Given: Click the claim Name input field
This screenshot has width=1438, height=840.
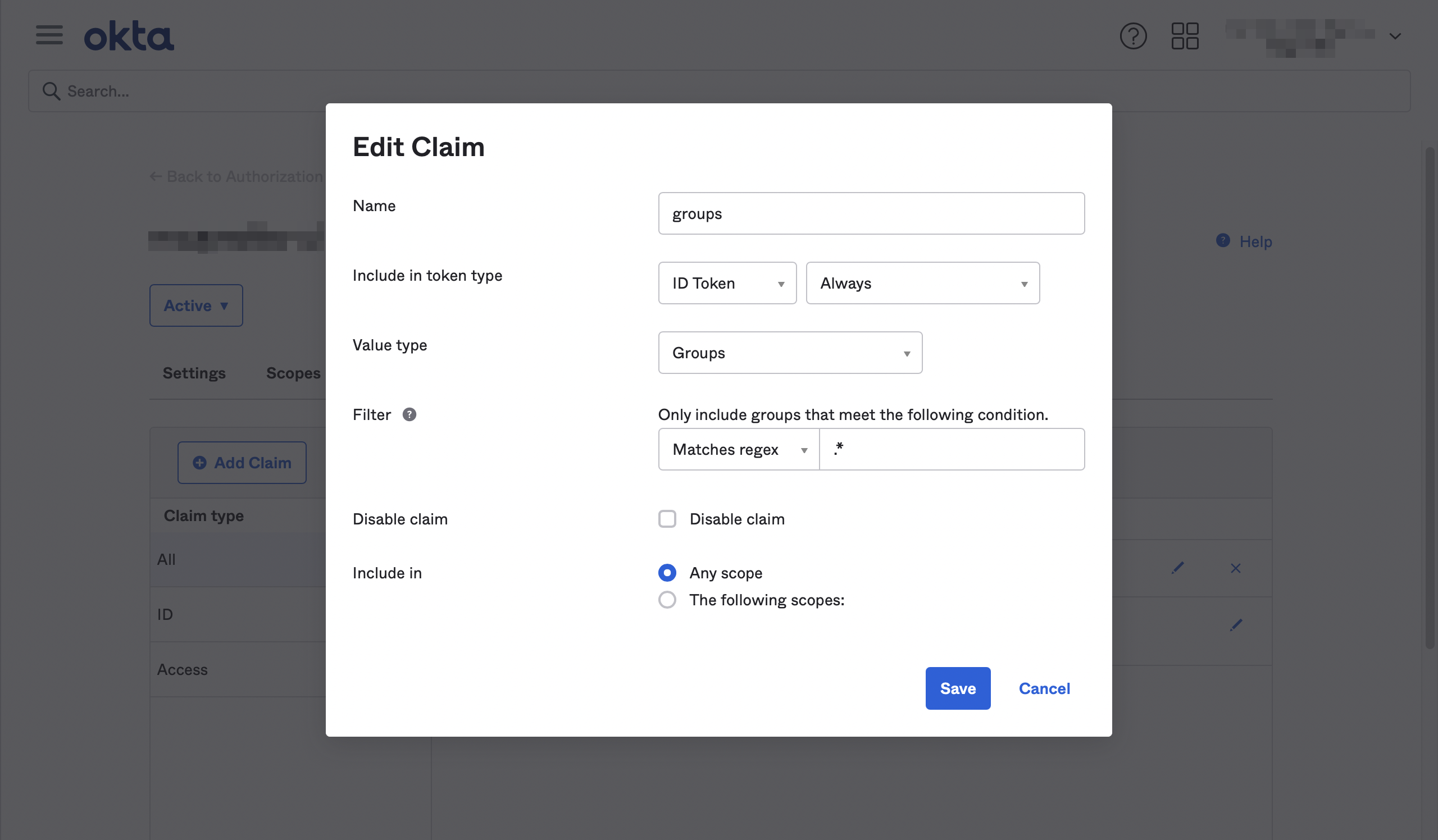Looking at the screenshot, I should coord(871,214).
